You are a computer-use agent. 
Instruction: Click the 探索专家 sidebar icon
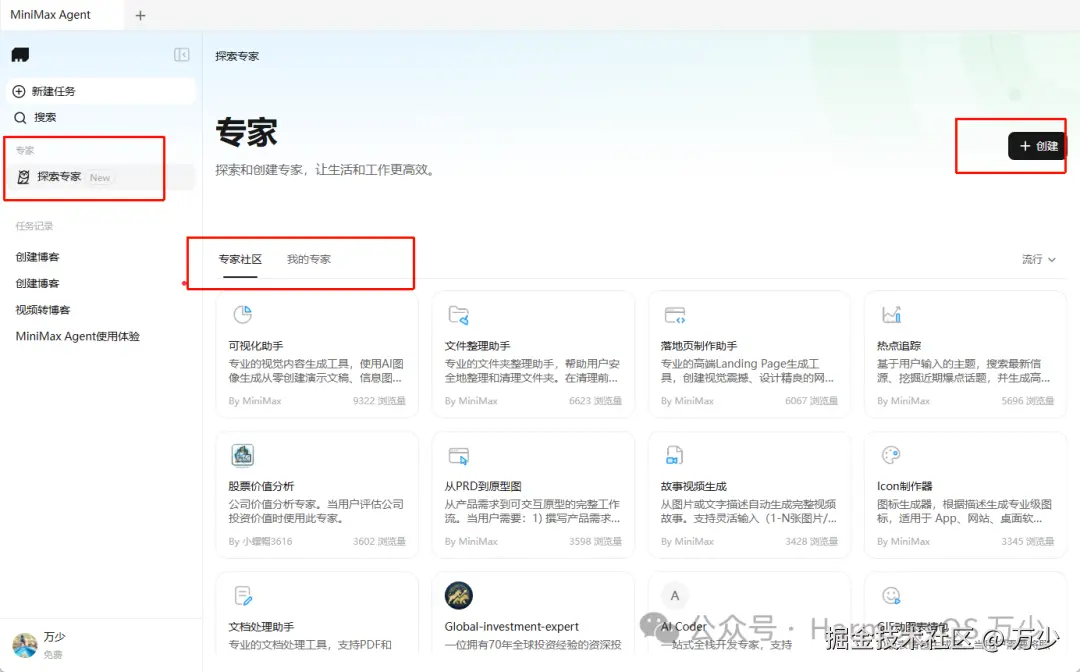pos(24,176)
